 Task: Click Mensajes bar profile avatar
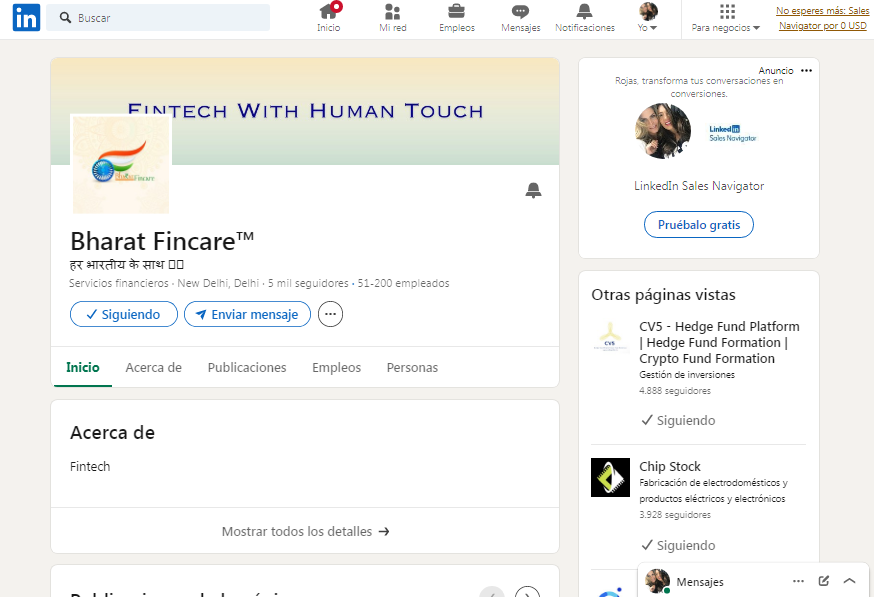coord(657,581)
